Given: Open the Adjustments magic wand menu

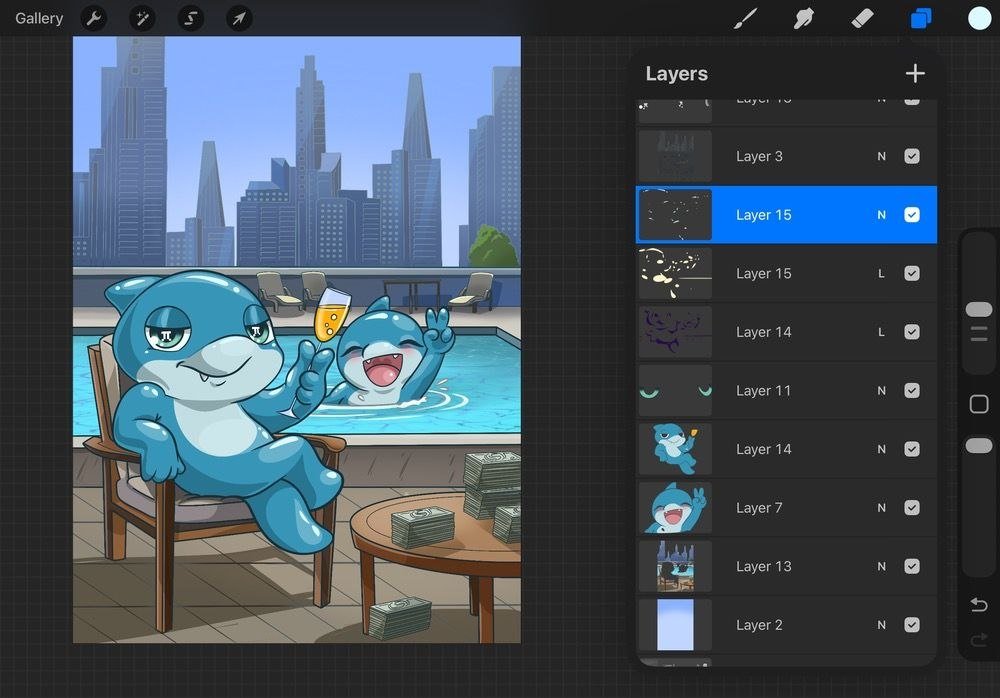Looking at the screenshot, I should (142, 19).
